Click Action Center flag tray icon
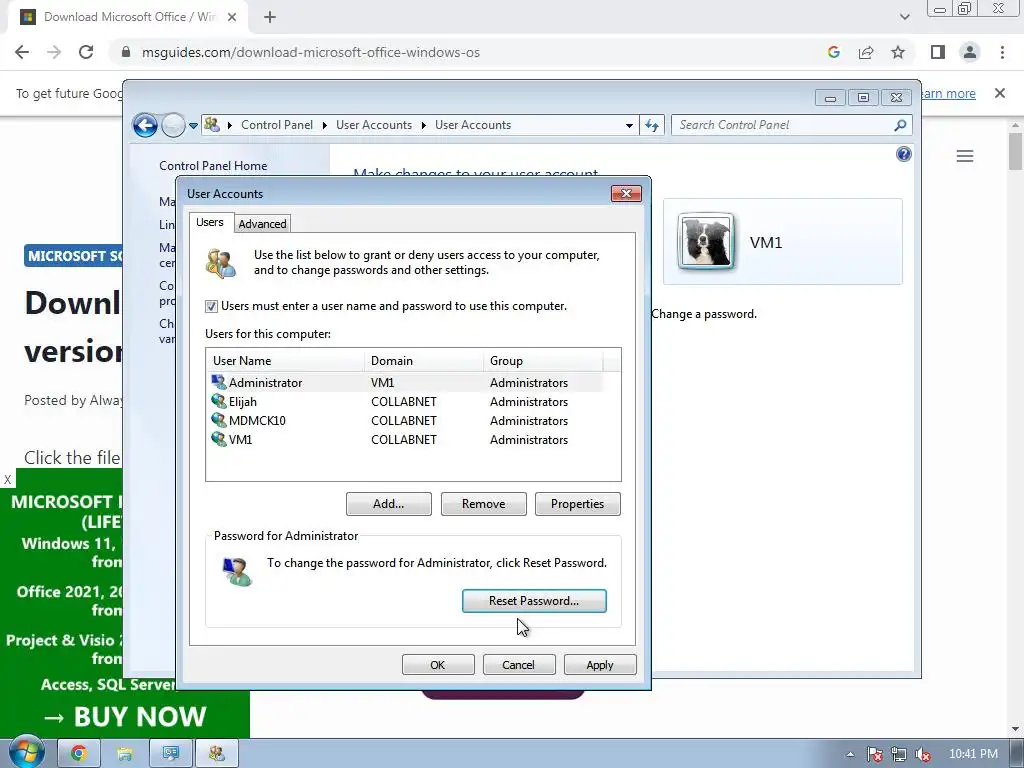 point(874,754)
